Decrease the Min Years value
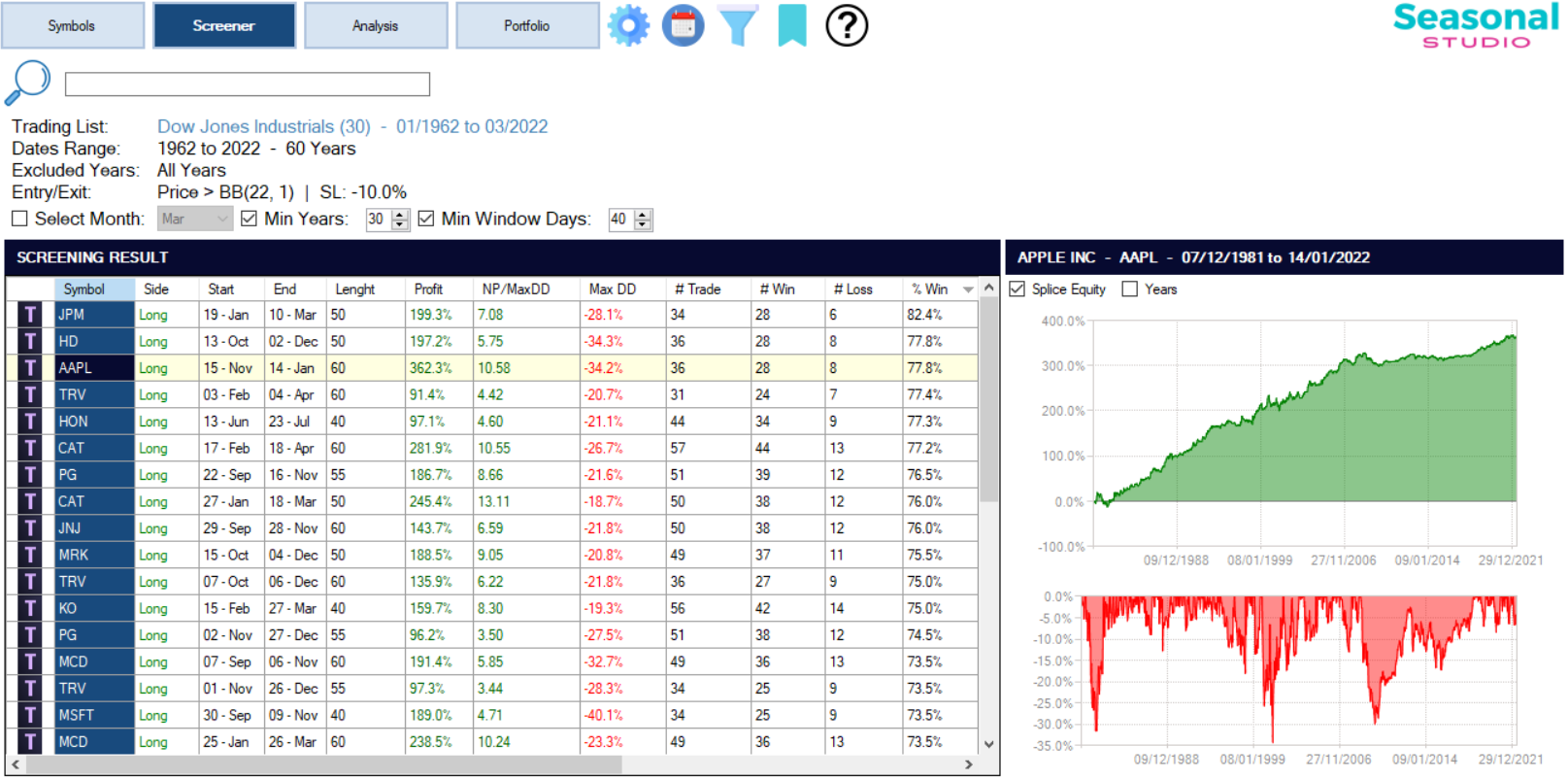 pos(400,225)
